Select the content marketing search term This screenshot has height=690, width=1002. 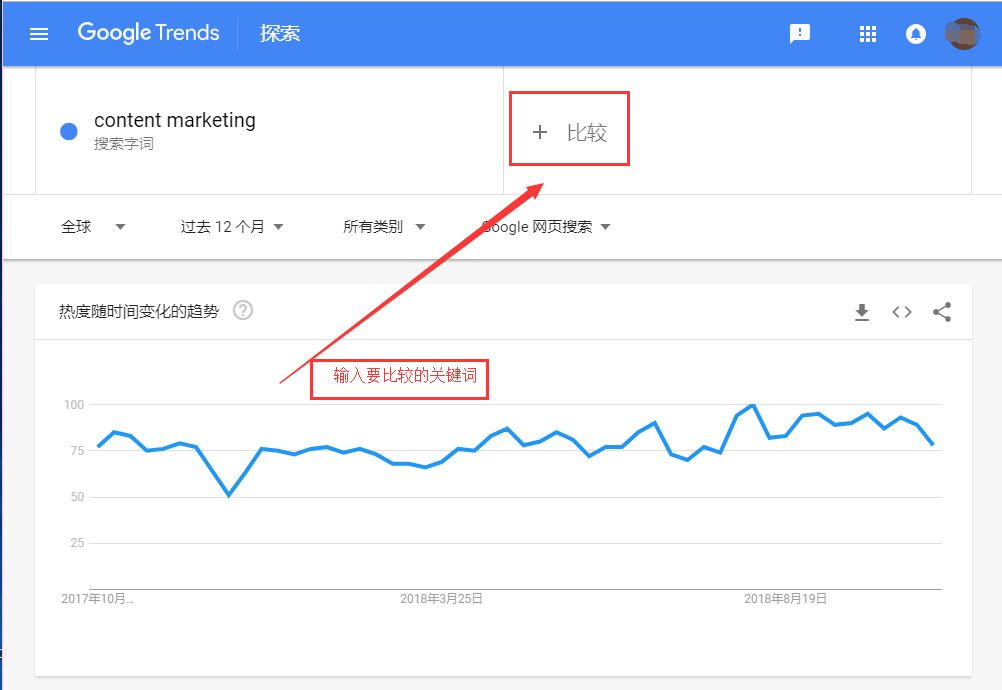pos(174,120)
